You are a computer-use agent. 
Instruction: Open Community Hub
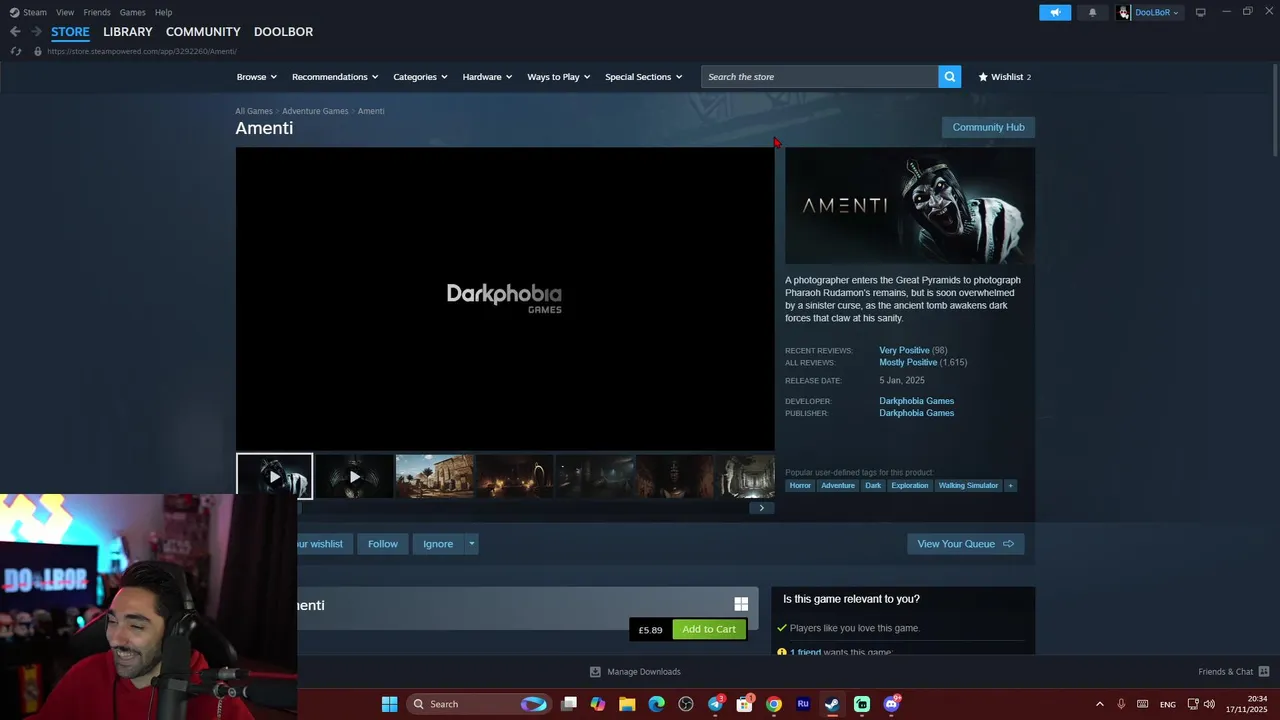tap(988, 127)
